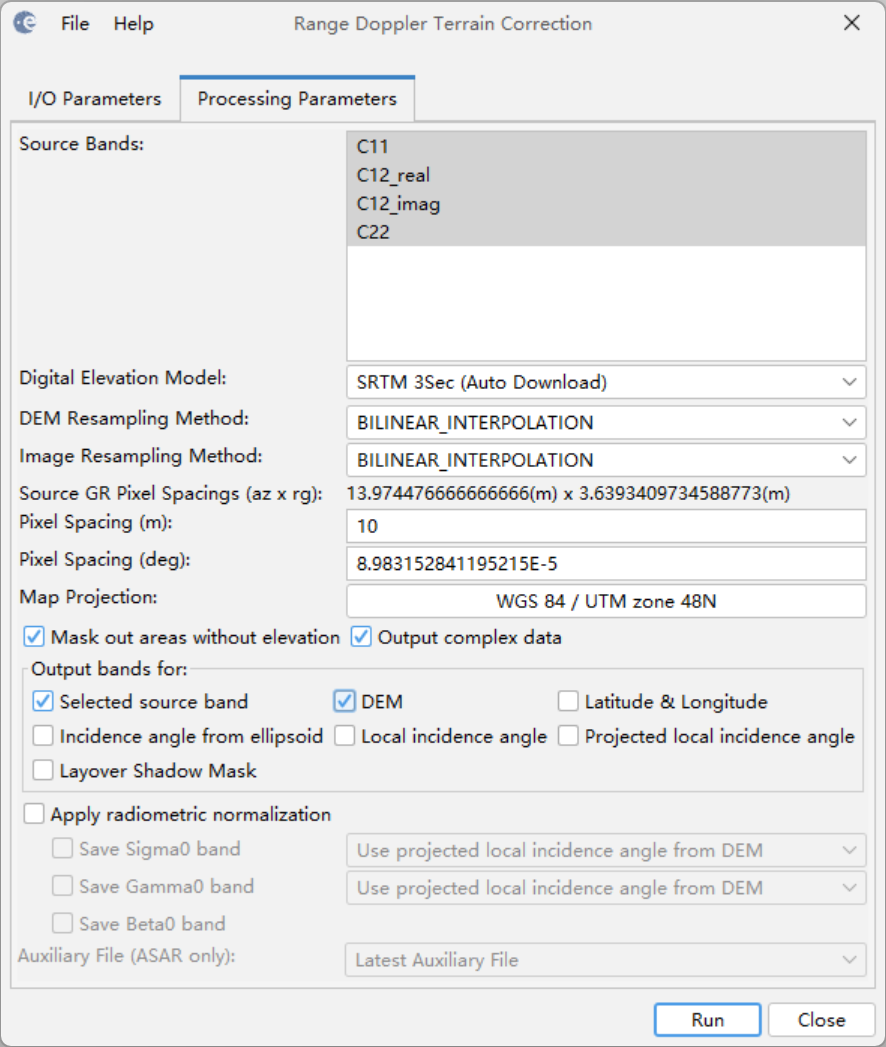Select C12_real source band

pos(393,175)
